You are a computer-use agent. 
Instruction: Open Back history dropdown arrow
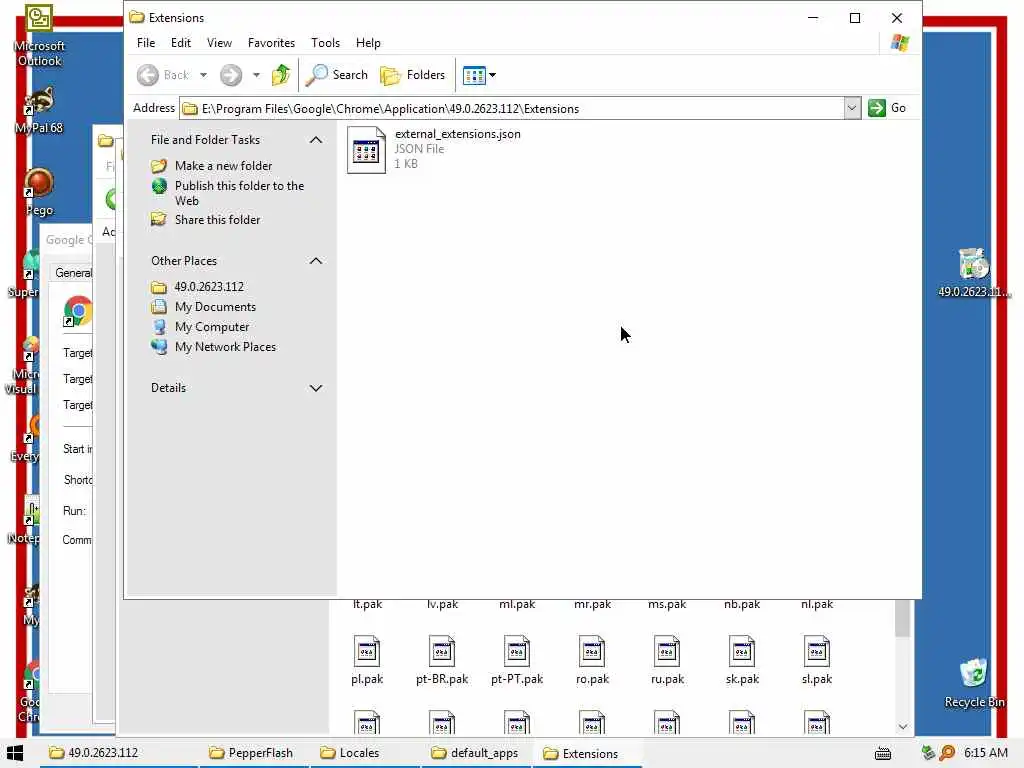pos(203,75)
